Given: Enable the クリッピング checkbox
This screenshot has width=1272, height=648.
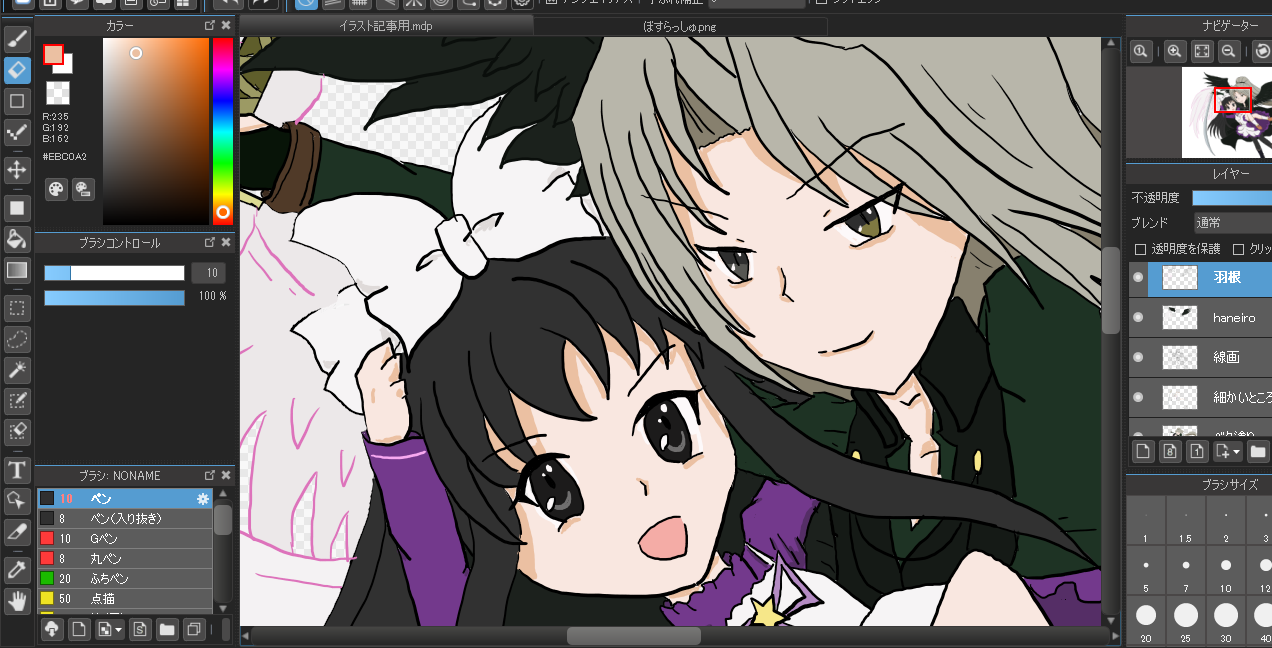Looking at the screenshot, I should click(1239, 249).
